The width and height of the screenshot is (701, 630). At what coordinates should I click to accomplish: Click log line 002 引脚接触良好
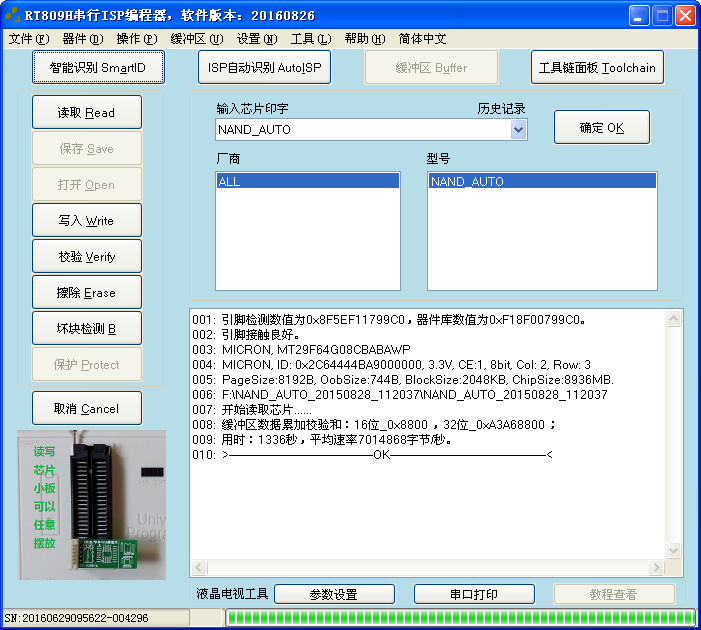click(x=246, y=334)
